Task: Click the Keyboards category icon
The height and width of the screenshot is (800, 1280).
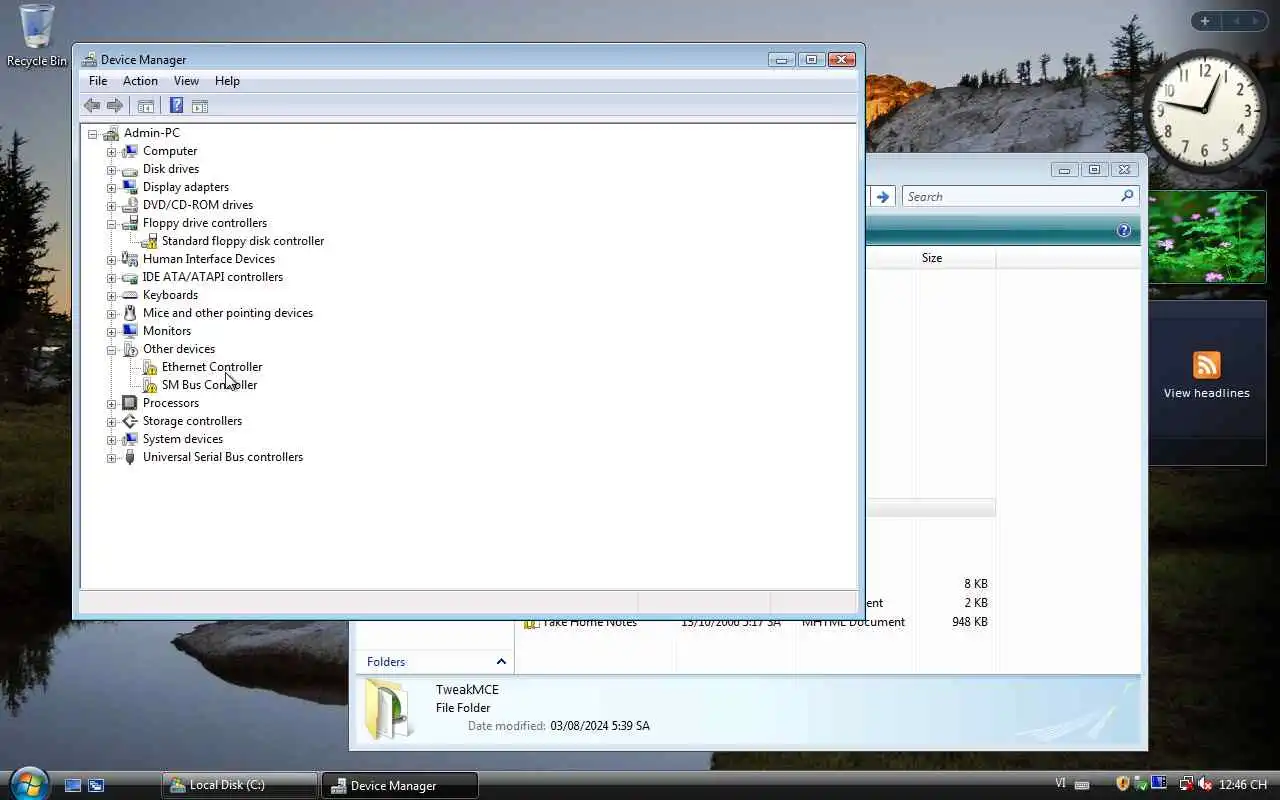Action: [x=129, y=295]
